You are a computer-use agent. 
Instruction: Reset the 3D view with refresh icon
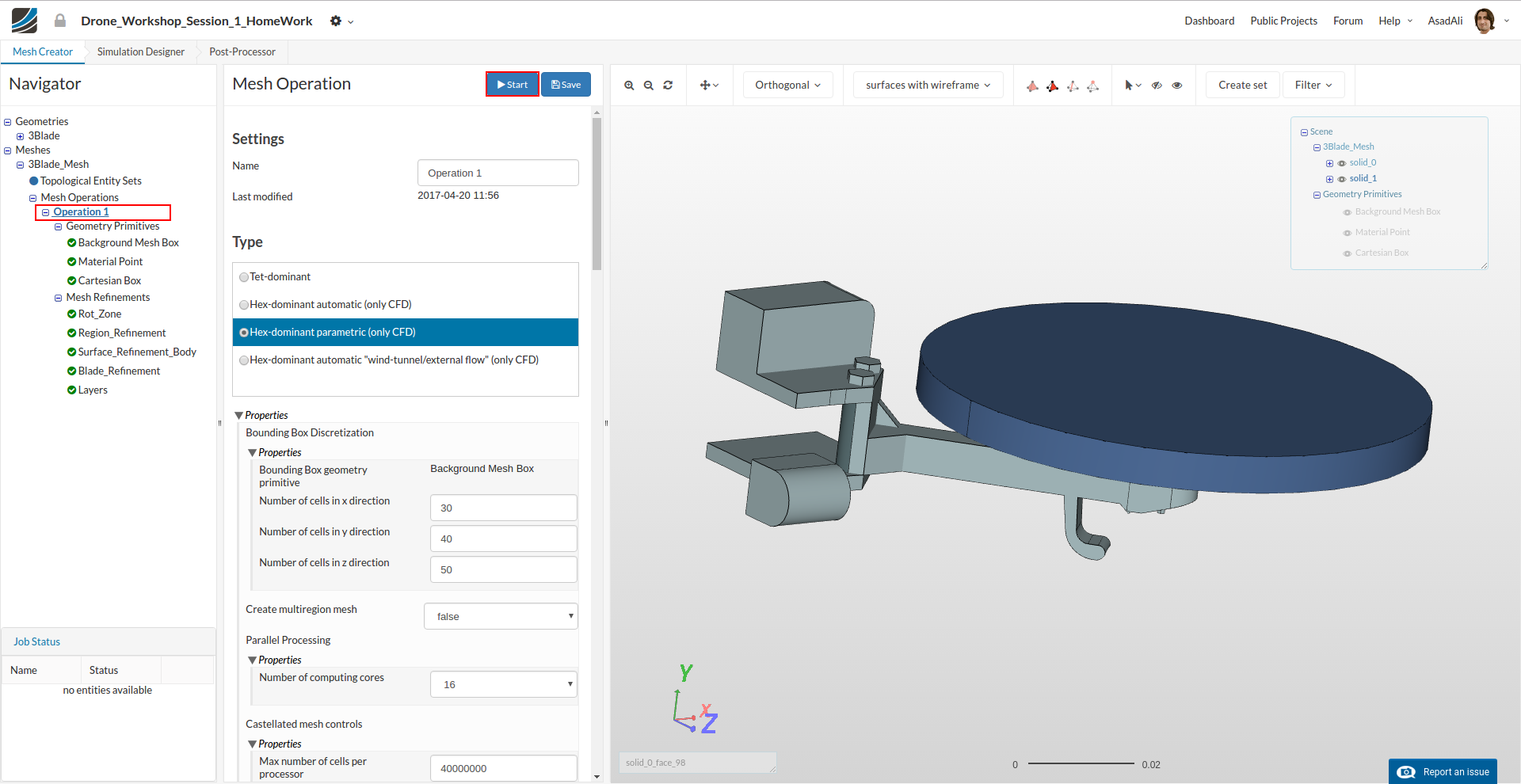[x=668, y=86]
